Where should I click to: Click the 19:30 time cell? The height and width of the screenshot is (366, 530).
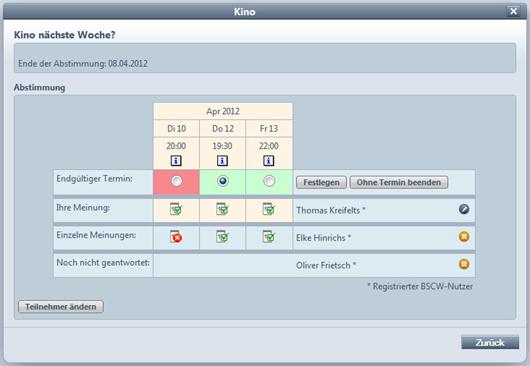[x=222, y=146]
